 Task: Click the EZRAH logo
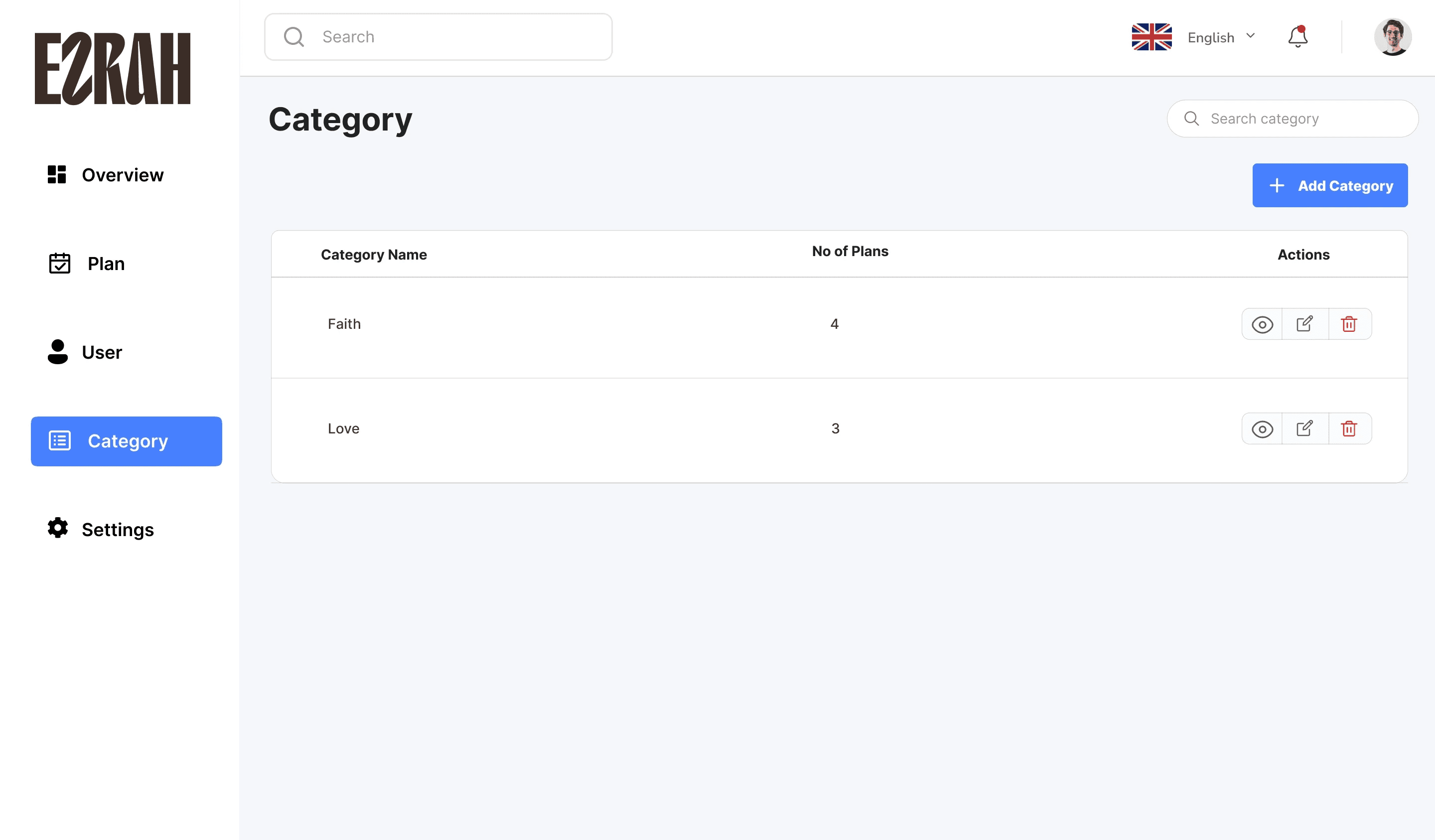pyautogui.click(x=113, y=68)
